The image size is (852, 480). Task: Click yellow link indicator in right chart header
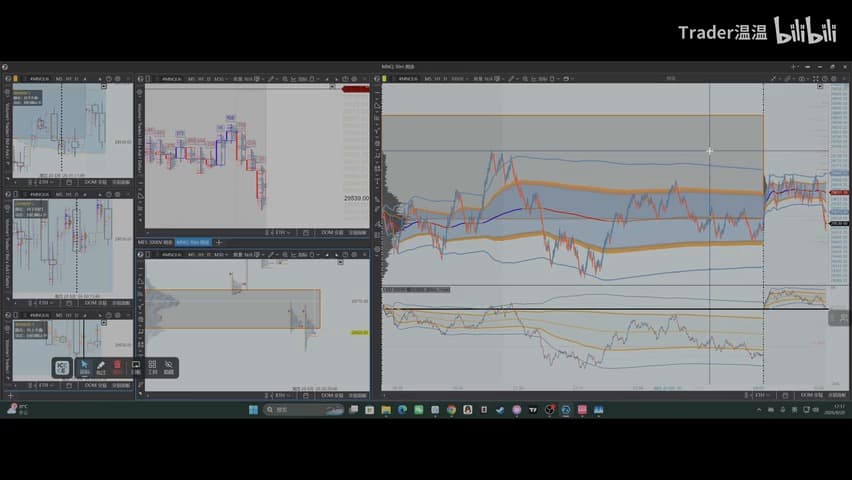tap(385, 79)
